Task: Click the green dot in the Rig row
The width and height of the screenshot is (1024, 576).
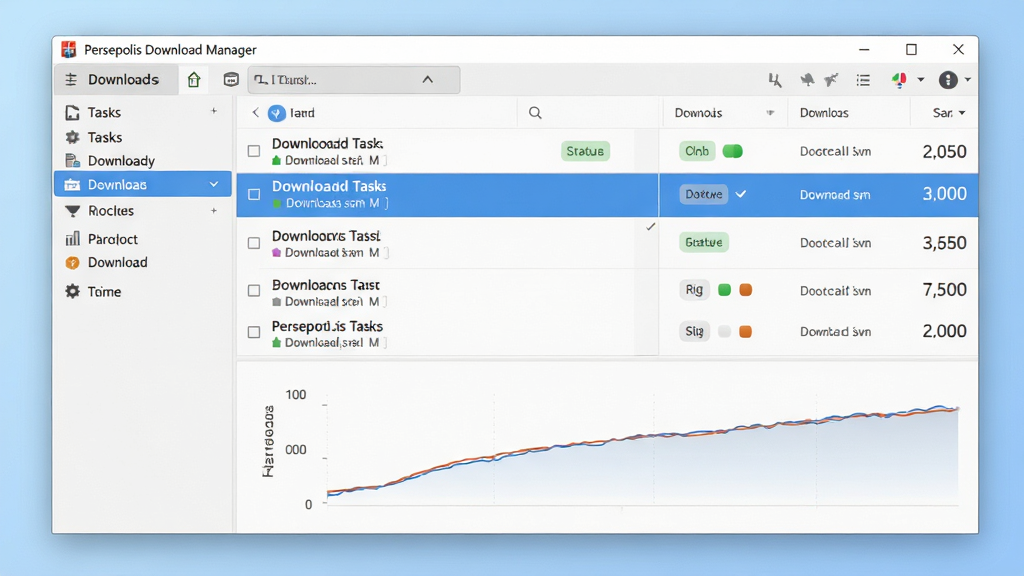Action: click(x=724, y=290)
